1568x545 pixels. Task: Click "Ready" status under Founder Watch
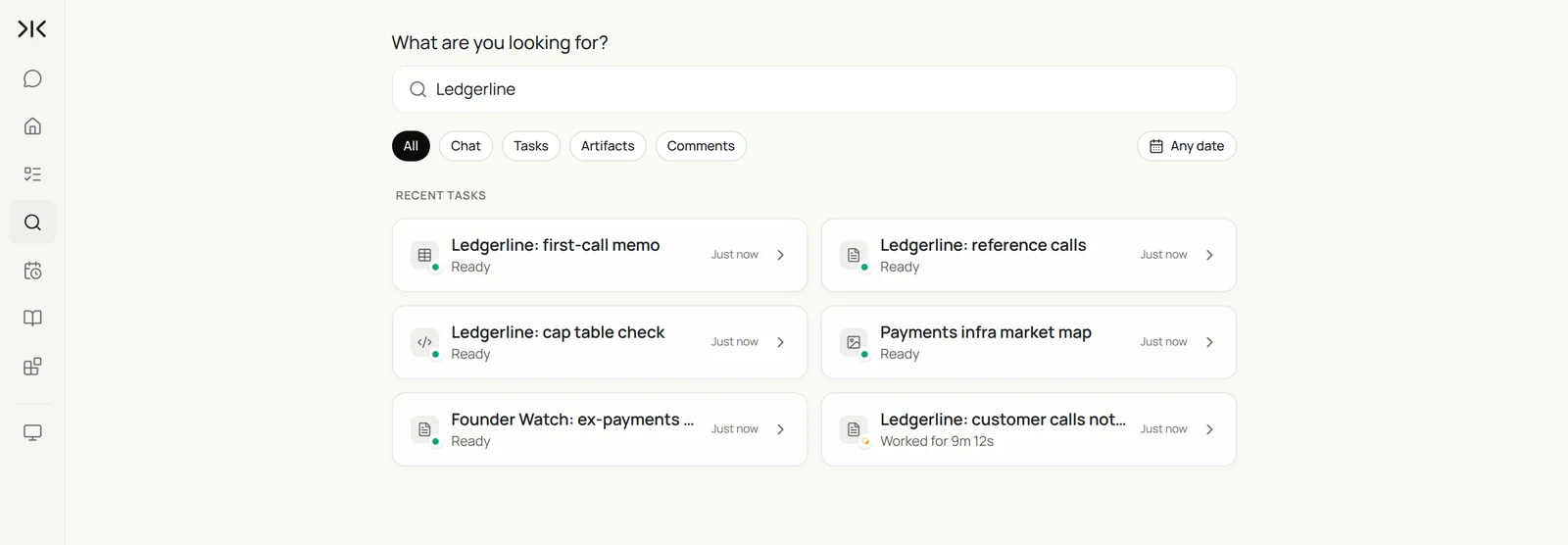click(470, 441)
